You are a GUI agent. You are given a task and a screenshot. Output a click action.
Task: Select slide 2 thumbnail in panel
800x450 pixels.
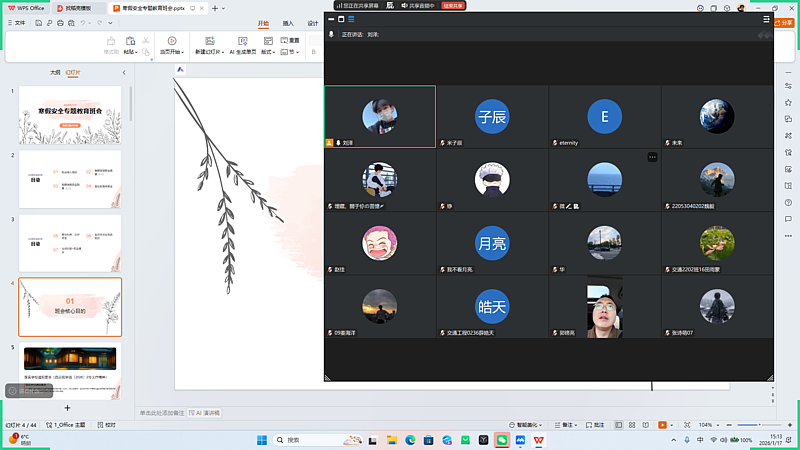point(70,179)
